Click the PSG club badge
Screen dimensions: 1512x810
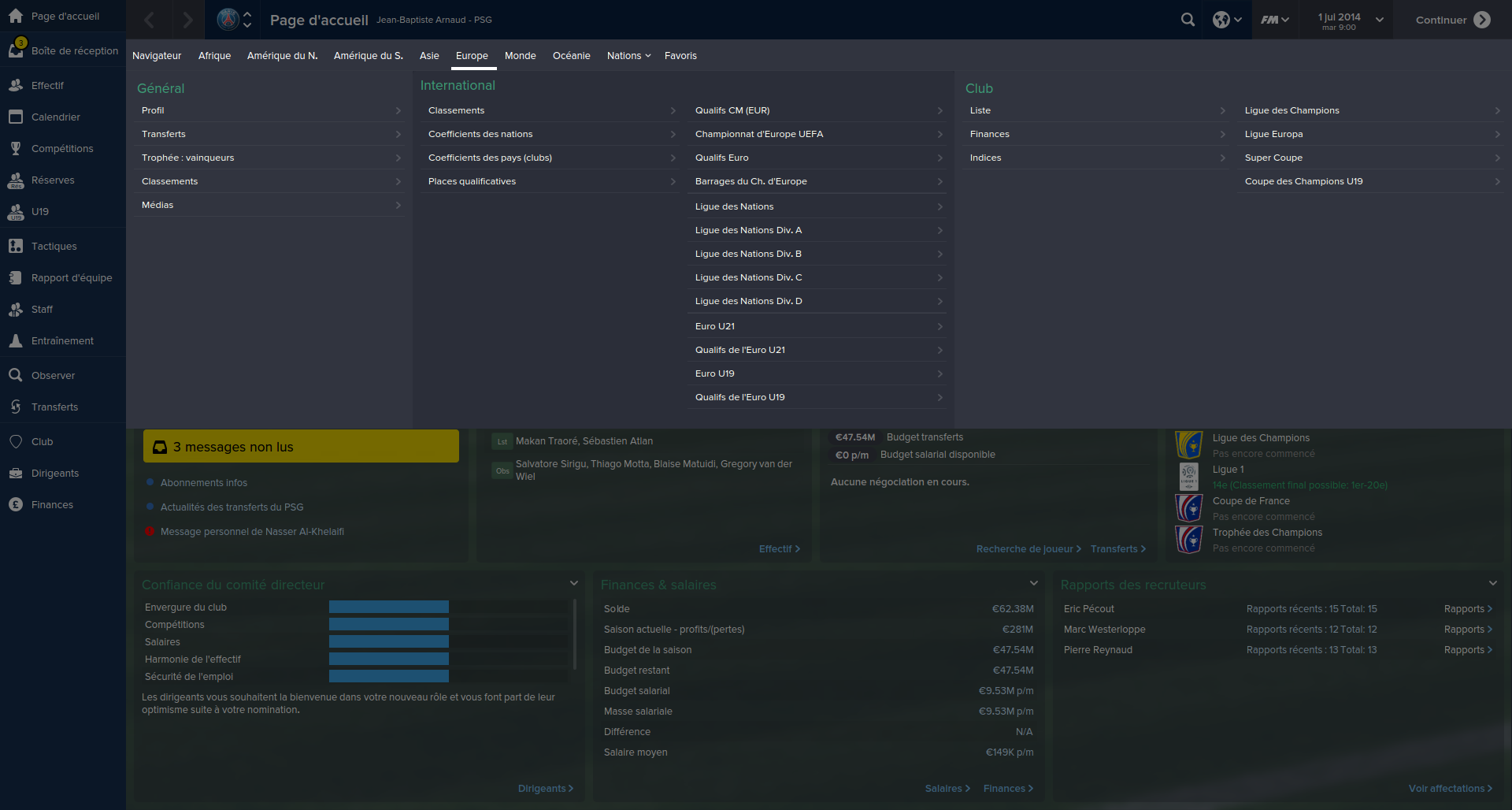[228, 19]
